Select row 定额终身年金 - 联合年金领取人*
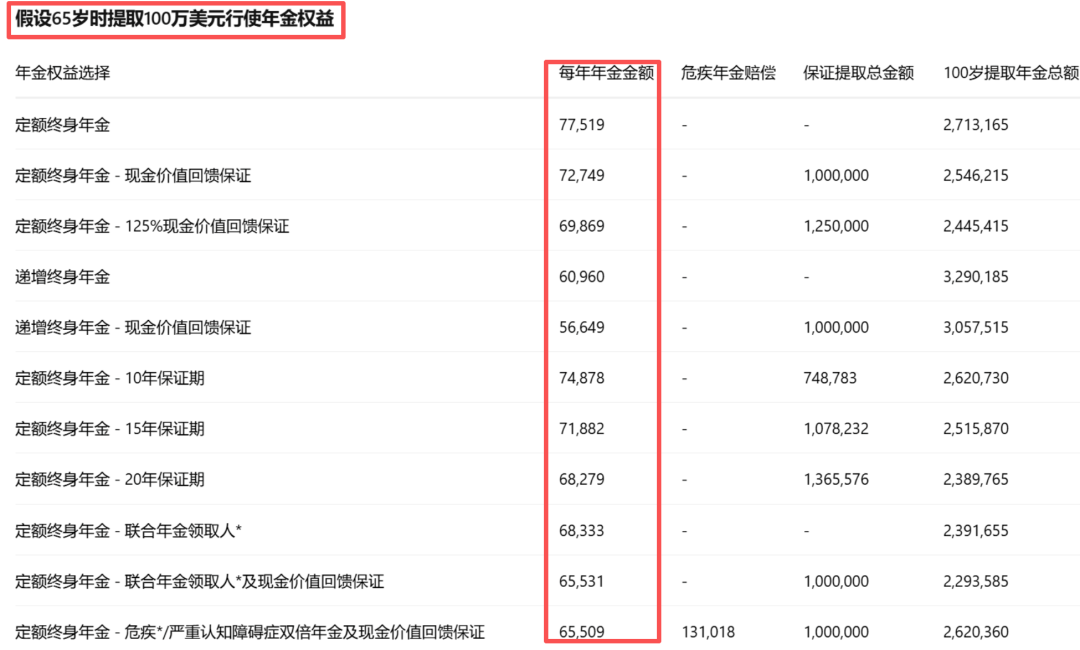This screenshot has height=650, width=1080. (x=128, y=531)
